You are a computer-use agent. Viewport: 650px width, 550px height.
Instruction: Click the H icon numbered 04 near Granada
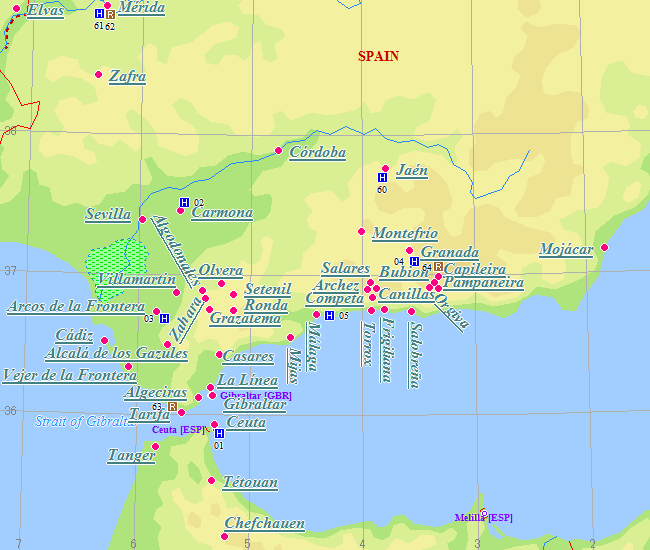point(414,261)
